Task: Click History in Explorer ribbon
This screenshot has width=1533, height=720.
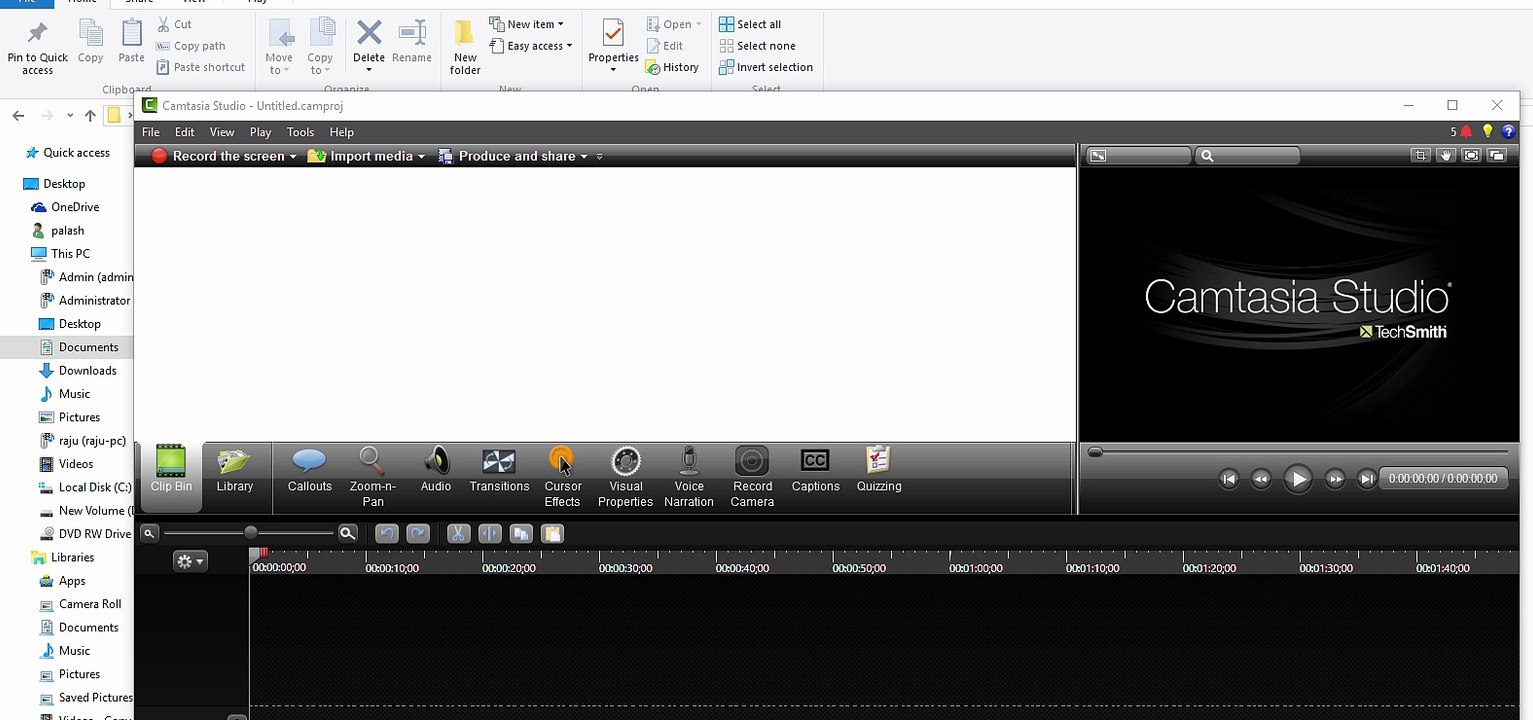Action: pos(672,67)
